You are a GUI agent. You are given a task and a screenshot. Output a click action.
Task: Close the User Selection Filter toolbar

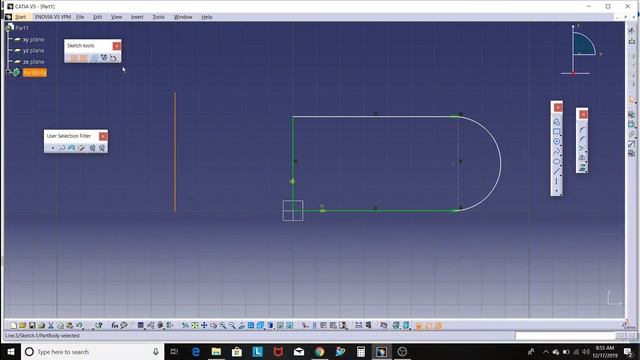click(x=103, y=136)
